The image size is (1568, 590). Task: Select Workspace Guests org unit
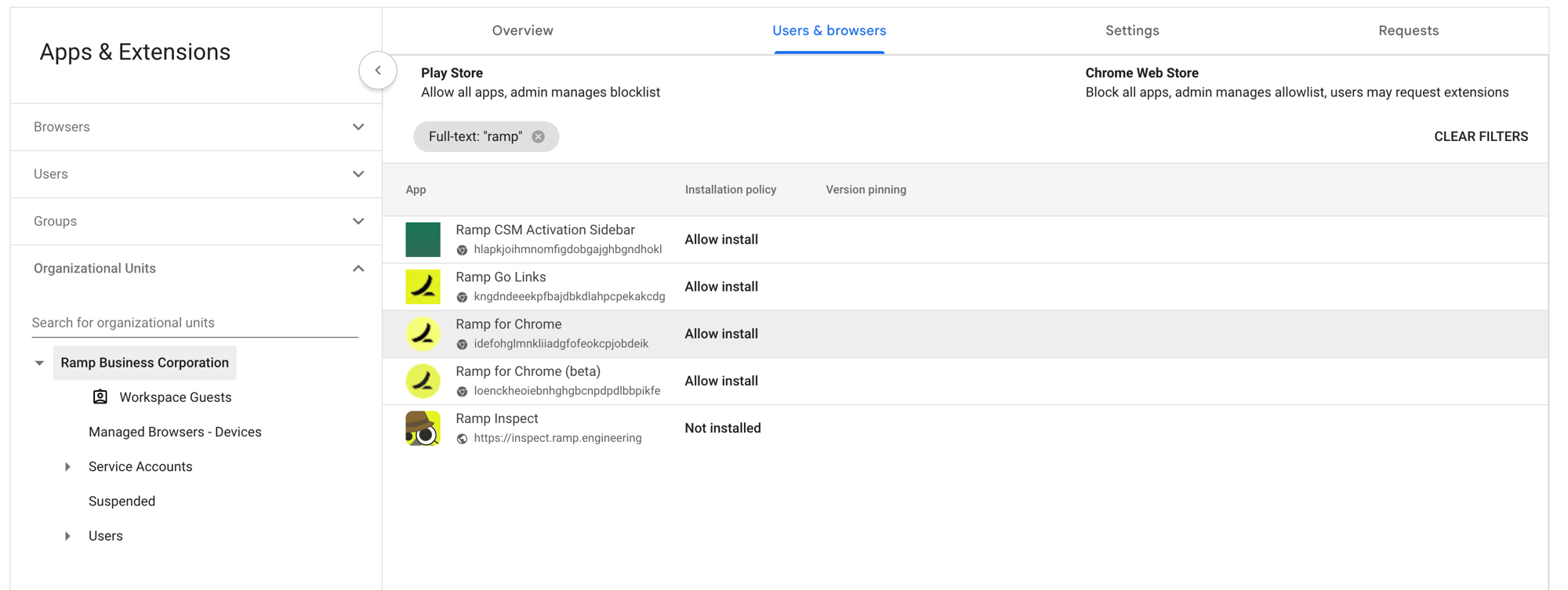pyautogui.click(x=176, y=397)
